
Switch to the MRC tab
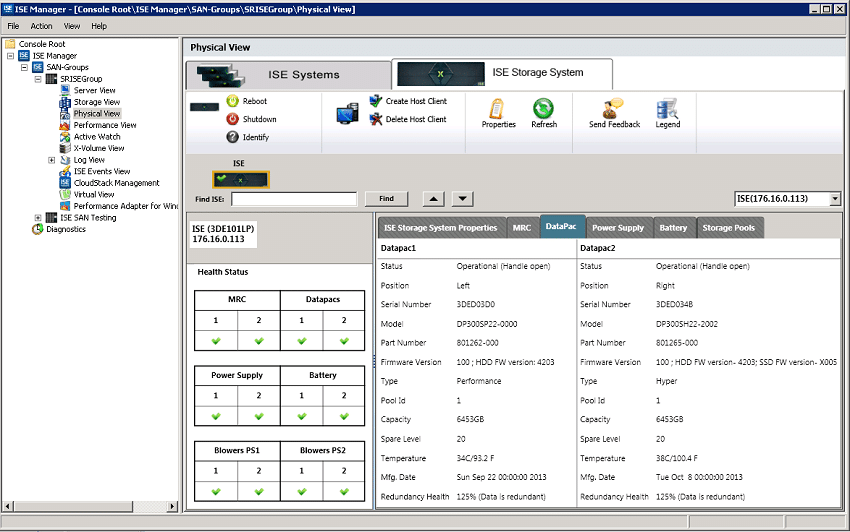click(x=522, y=228)
